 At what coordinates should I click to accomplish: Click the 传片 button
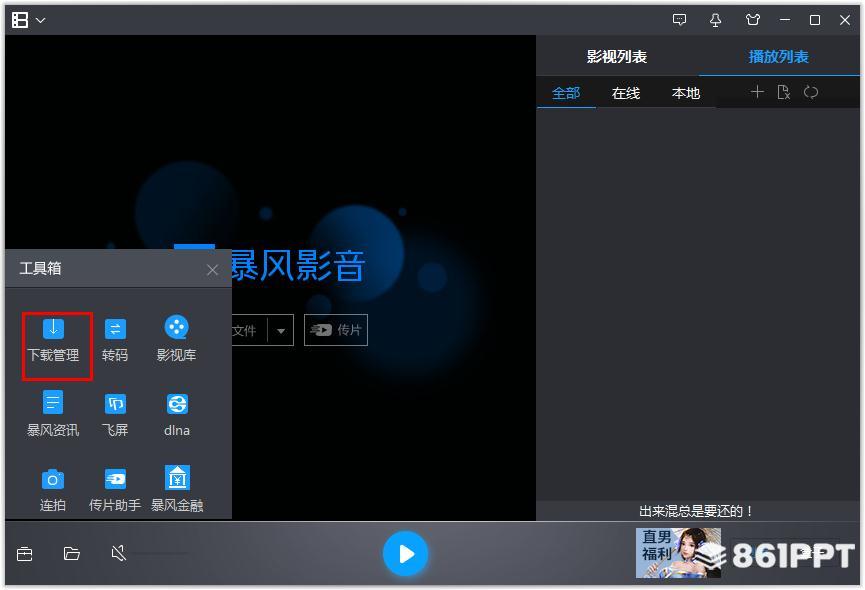point(336,330)
